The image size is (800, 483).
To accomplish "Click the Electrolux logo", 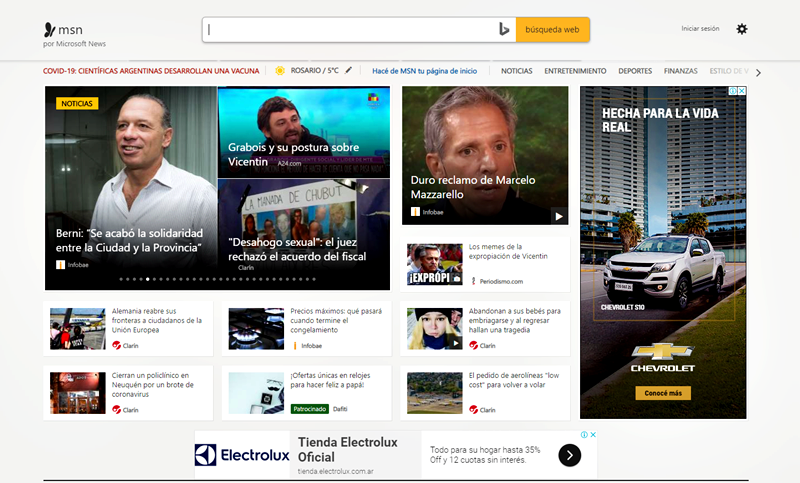I will [242, 455].
